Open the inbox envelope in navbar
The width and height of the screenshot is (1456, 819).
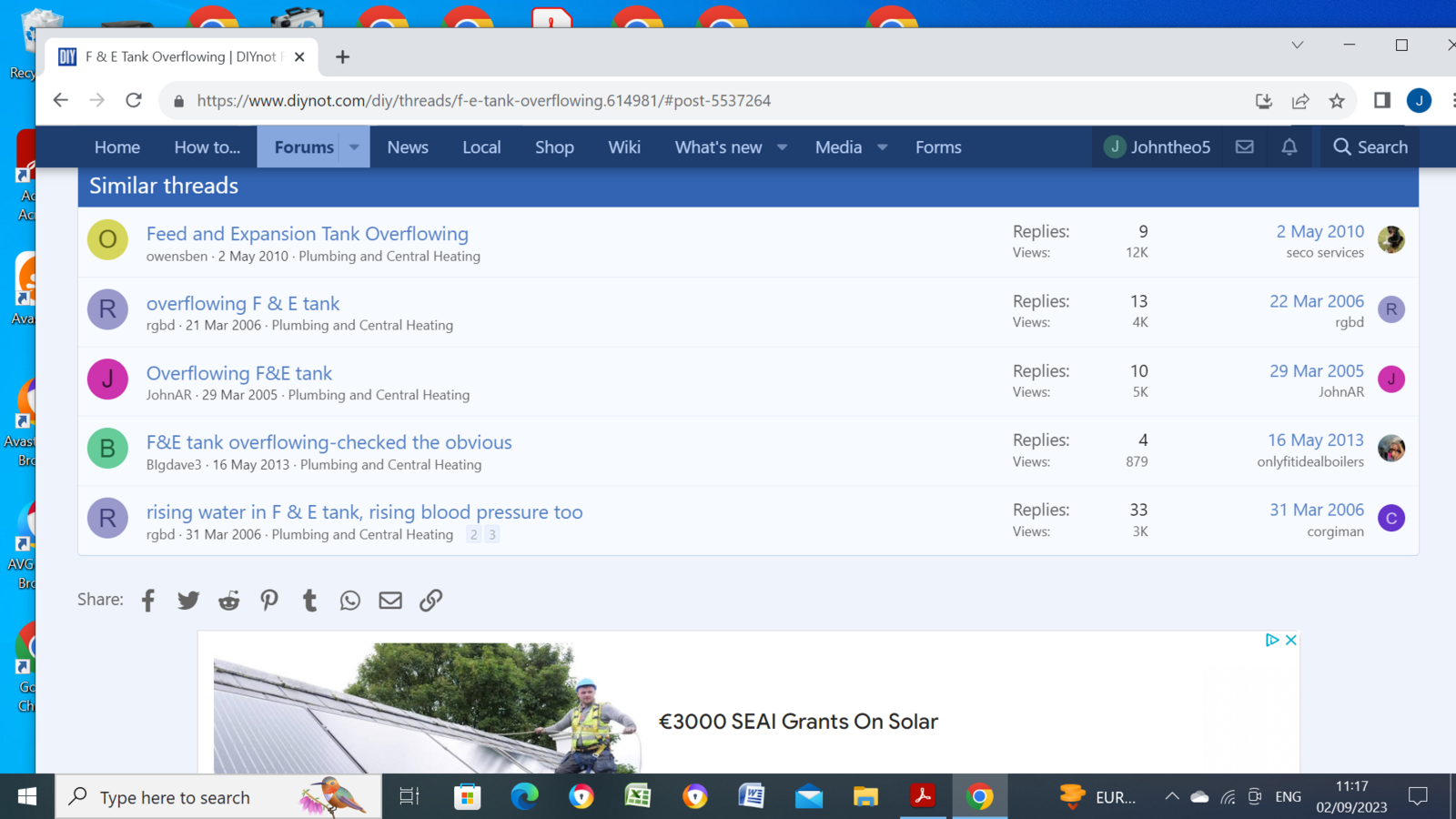[1245, 147]
